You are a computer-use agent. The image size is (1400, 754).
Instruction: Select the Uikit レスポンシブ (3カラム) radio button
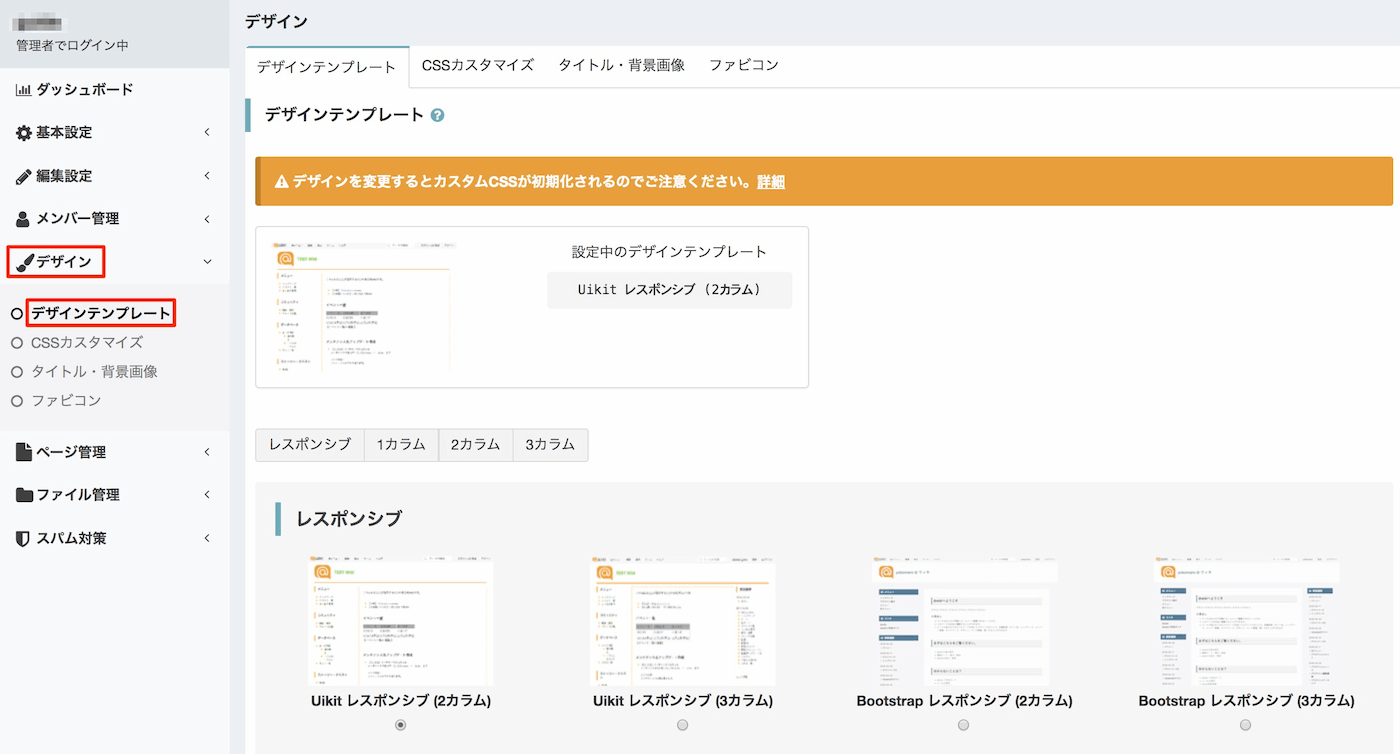[x=682, y=724]
